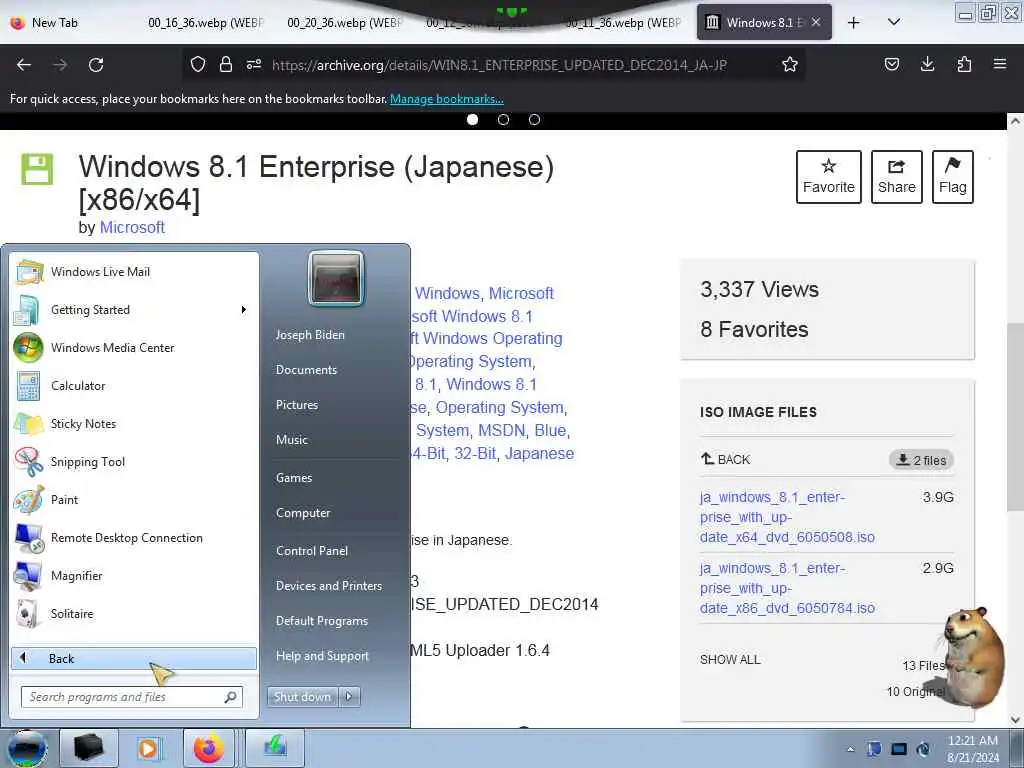Open Windows Live Mail from Start menu
Image resolution: width=1024 pixels, height=768 pixels.
click(134, 272)
